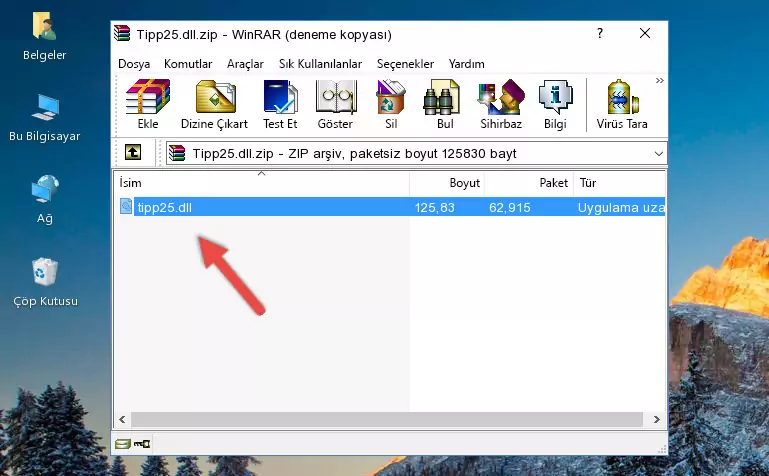Click the tipp25.dll file icon
This screenshot has width=769, height=476.
point(126,206)
